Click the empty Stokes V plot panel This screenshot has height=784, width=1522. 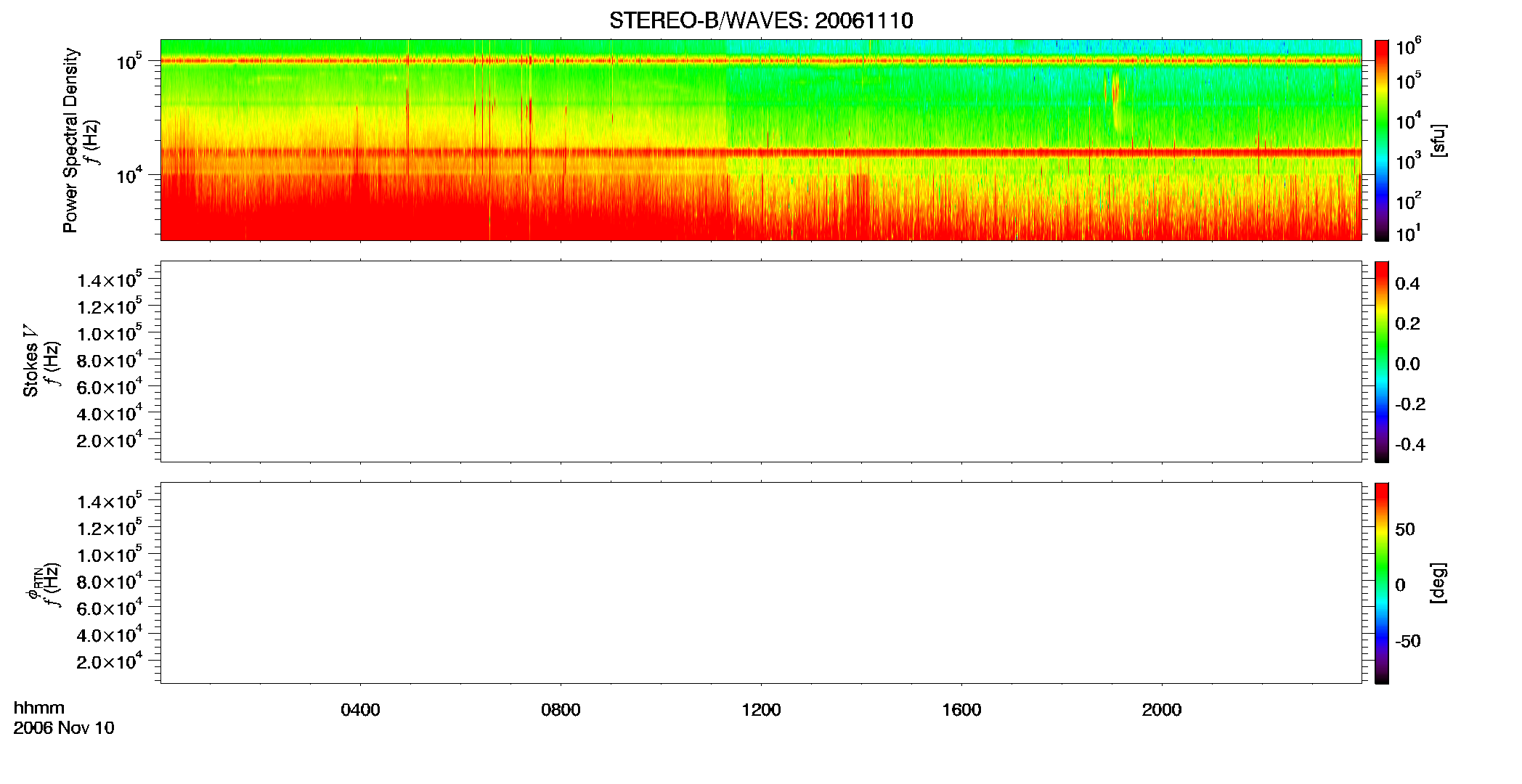(761, 362)
